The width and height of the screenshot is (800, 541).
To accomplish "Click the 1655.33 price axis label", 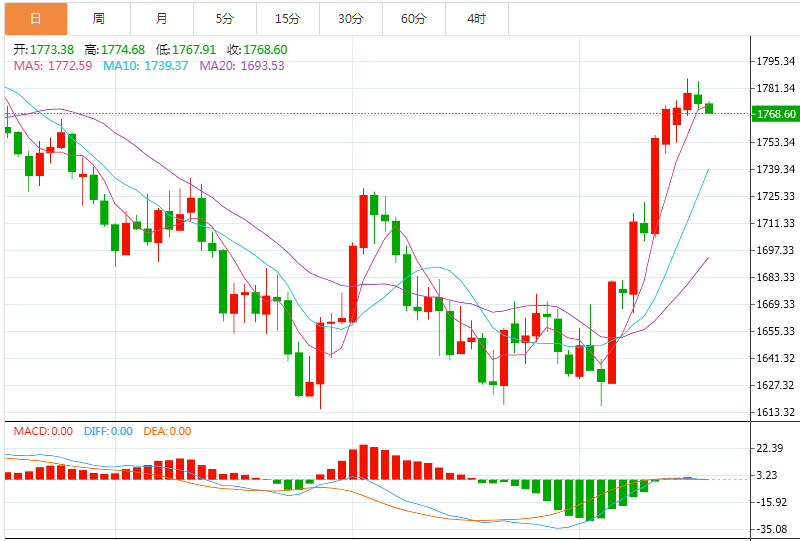I will pyautogui.click(x=776, y=331).
